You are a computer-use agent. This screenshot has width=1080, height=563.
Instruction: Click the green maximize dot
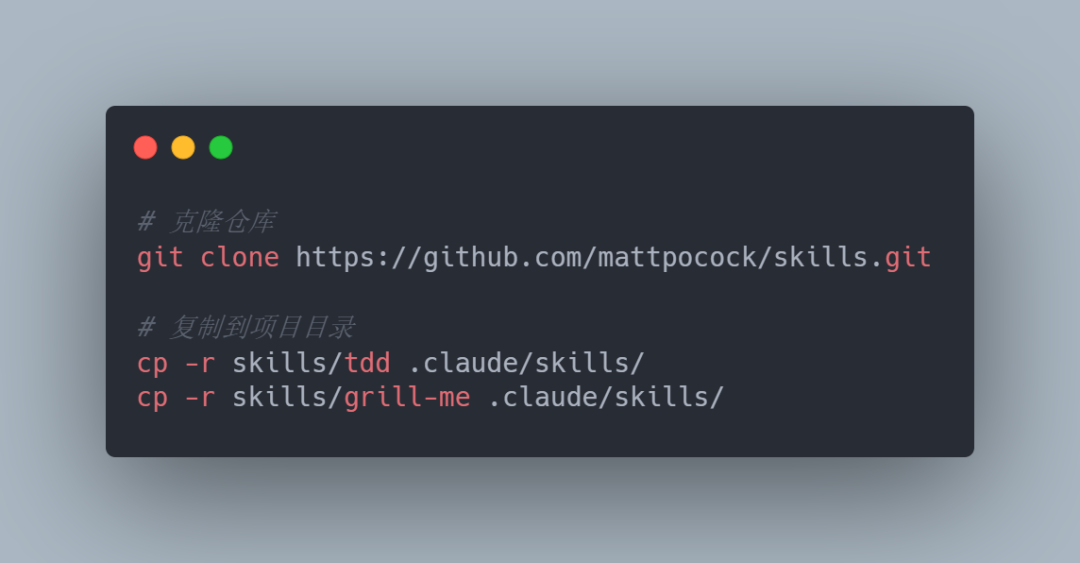[221, 147]
